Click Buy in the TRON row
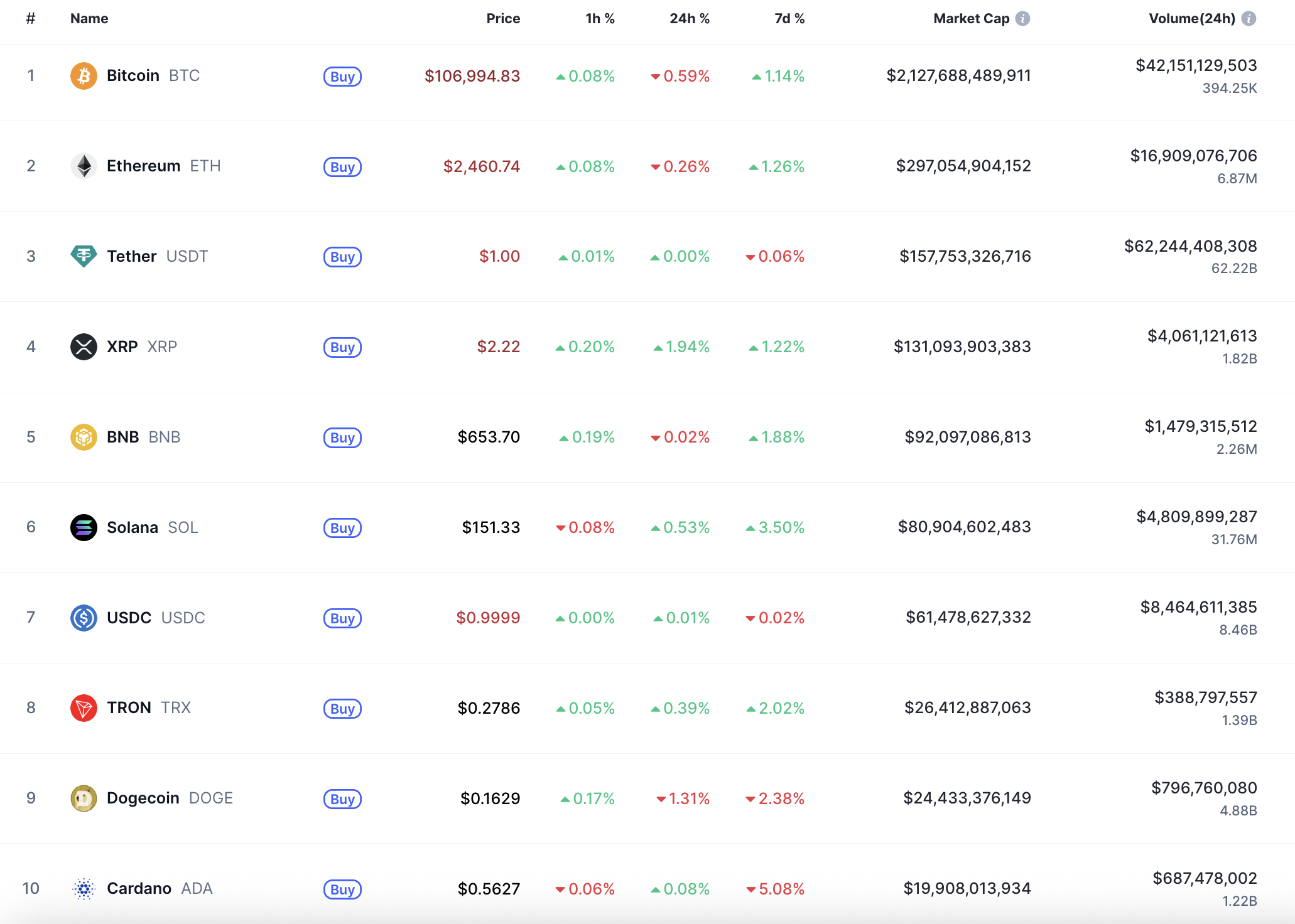Viewport: 1295px width, 924px height. coord(342,709)
